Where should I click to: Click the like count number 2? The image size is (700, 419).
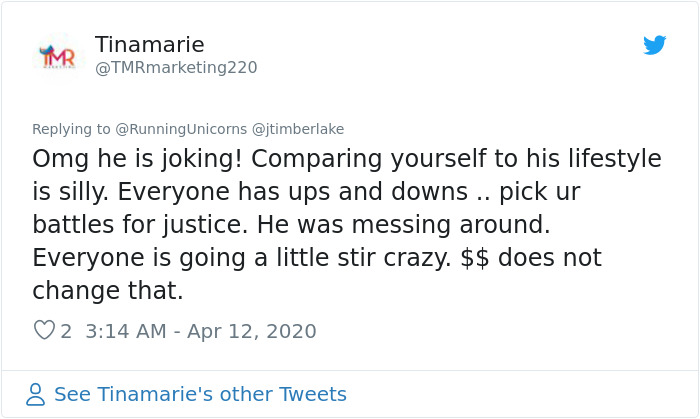click(66, 331)
